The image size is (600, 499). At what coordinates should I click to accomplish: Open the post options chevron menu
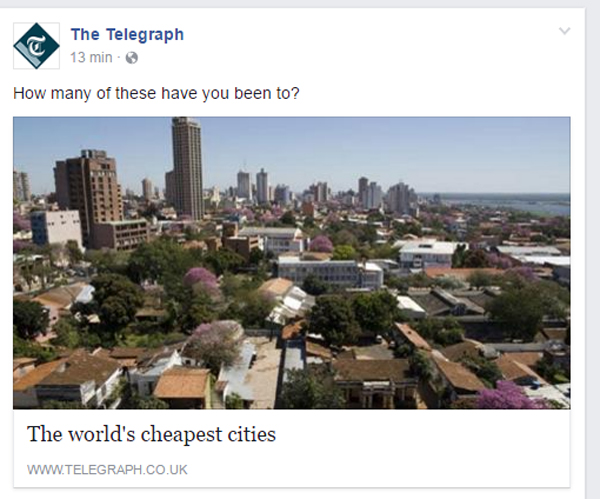(565, 31)
